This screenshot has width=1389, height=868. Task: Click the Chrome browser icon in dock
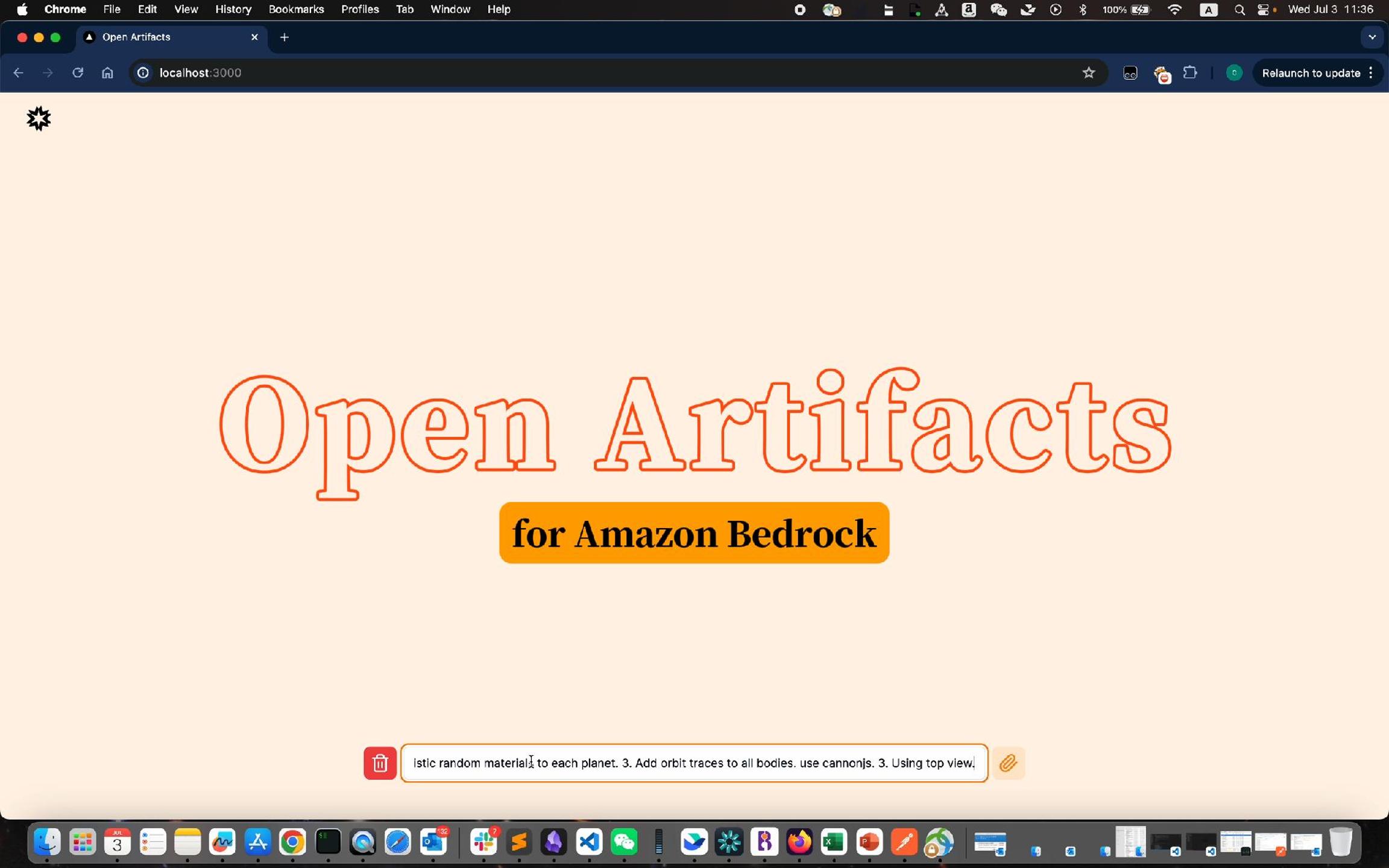point(293,843)
